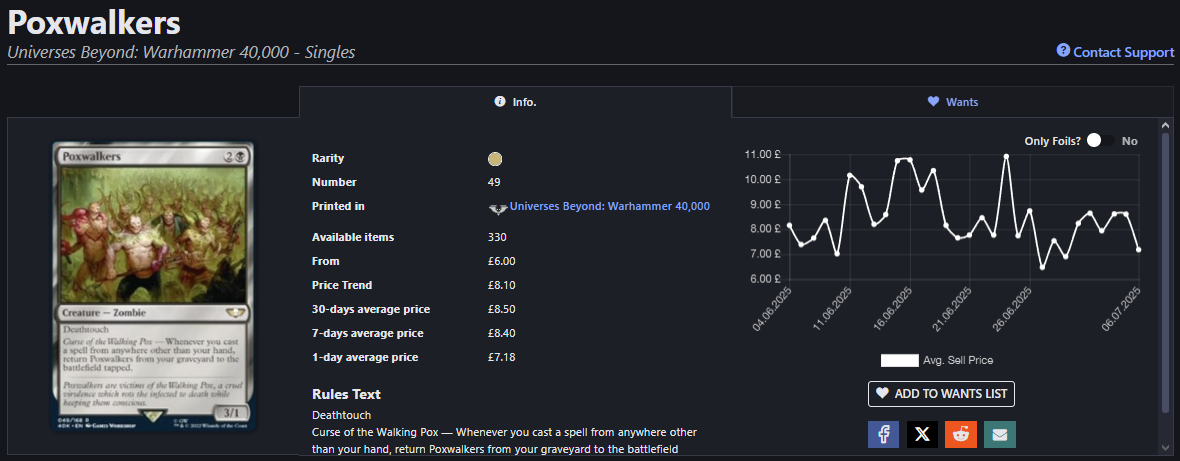The width and height of the screenshot is (1180, 461).
Task: Share the card on X
Action: 923,434
